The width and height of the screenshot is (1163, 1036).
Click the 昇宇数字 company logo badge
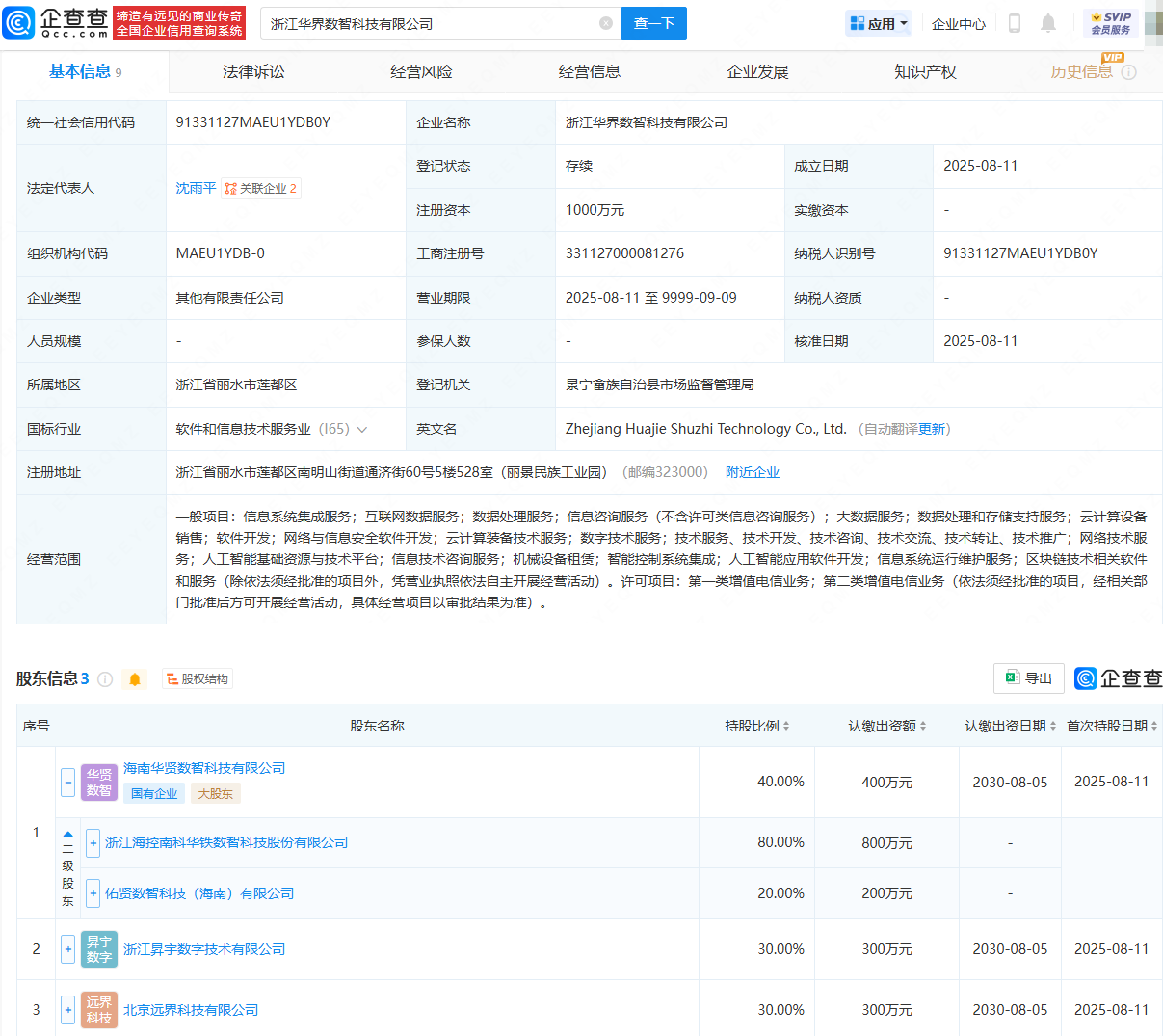pyautogui.click(x=99, y=949)
